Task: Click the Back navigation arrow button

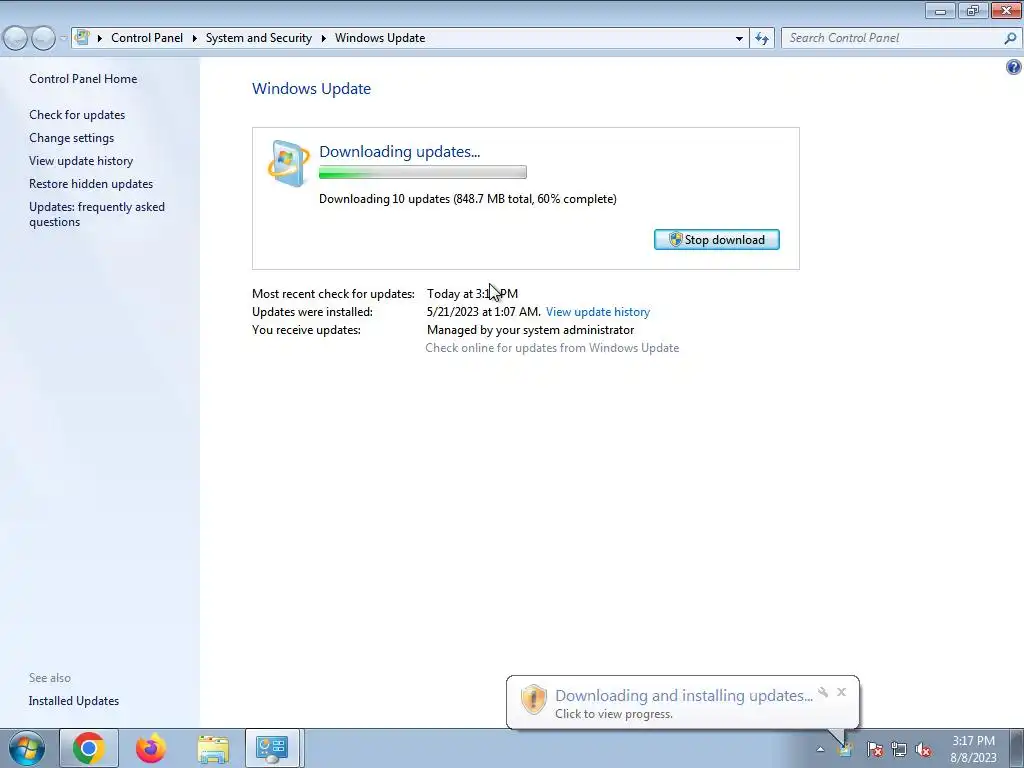Action: [16, 39]
